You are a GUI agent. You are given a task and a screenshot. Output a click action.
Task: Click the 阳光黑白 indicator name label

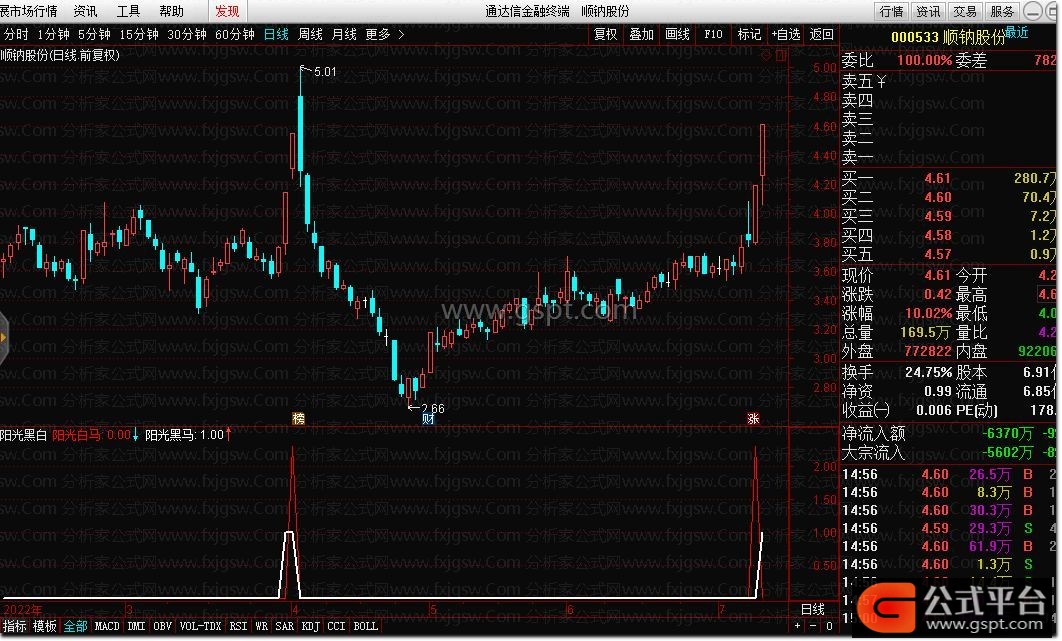click(24, 434)
